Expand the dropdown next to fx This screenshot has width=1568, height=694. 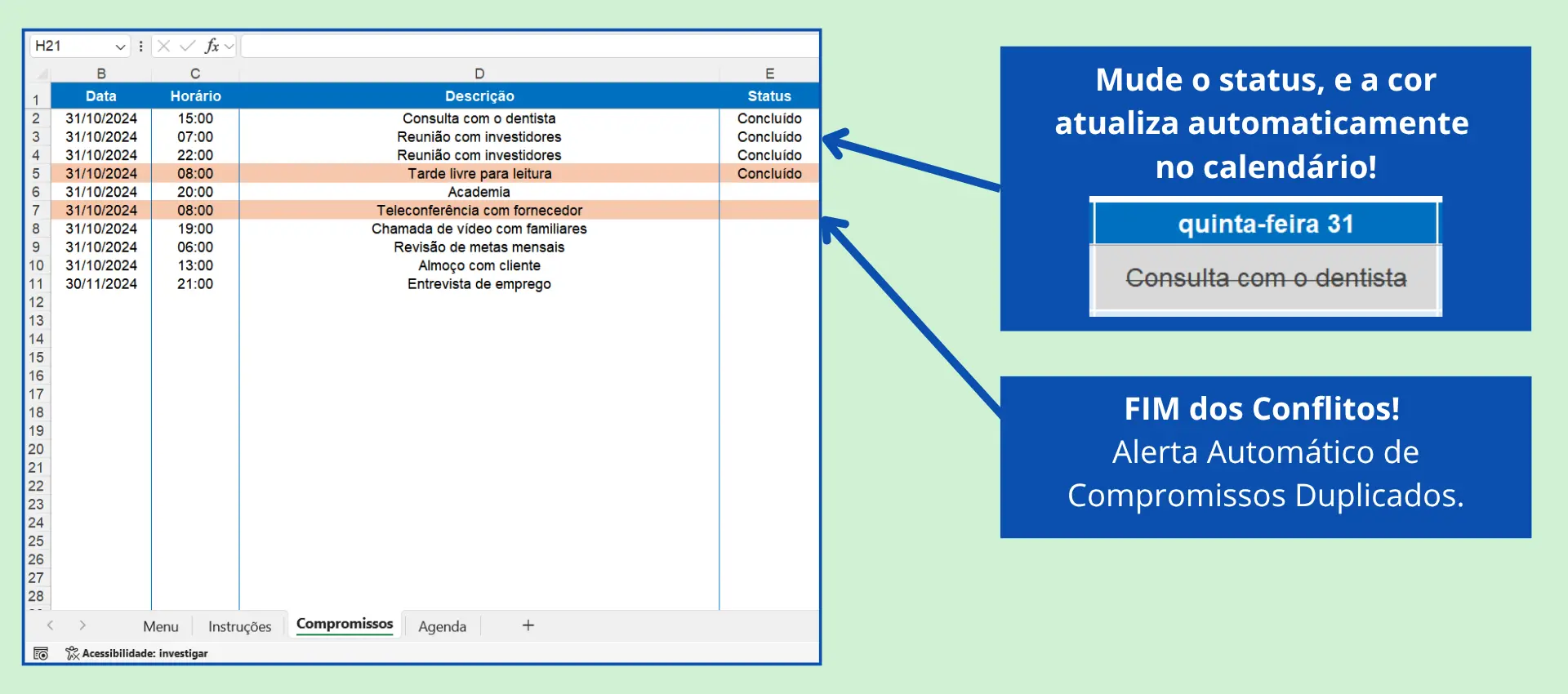pyautogui.click(x=229, y=47)
